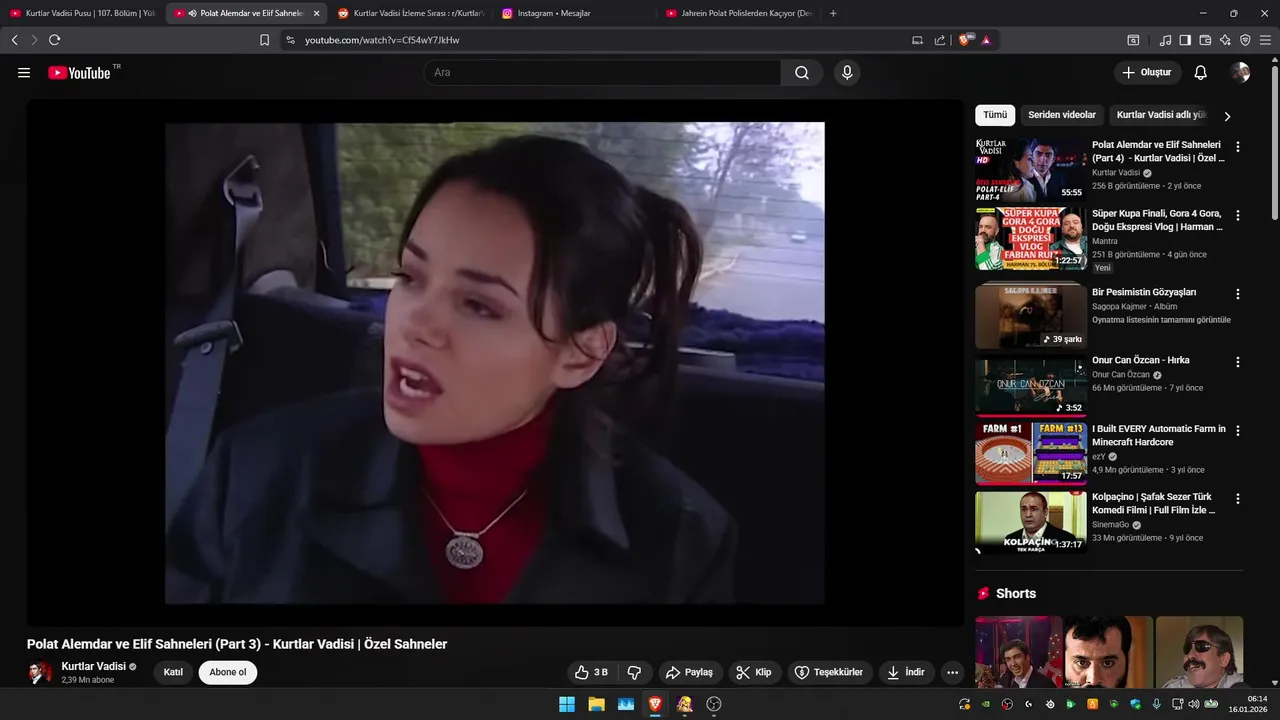Bookmark this page icon in address bar
This screenshot has width=1280, height=720.
pyautogui.click(x=264, y=40)
